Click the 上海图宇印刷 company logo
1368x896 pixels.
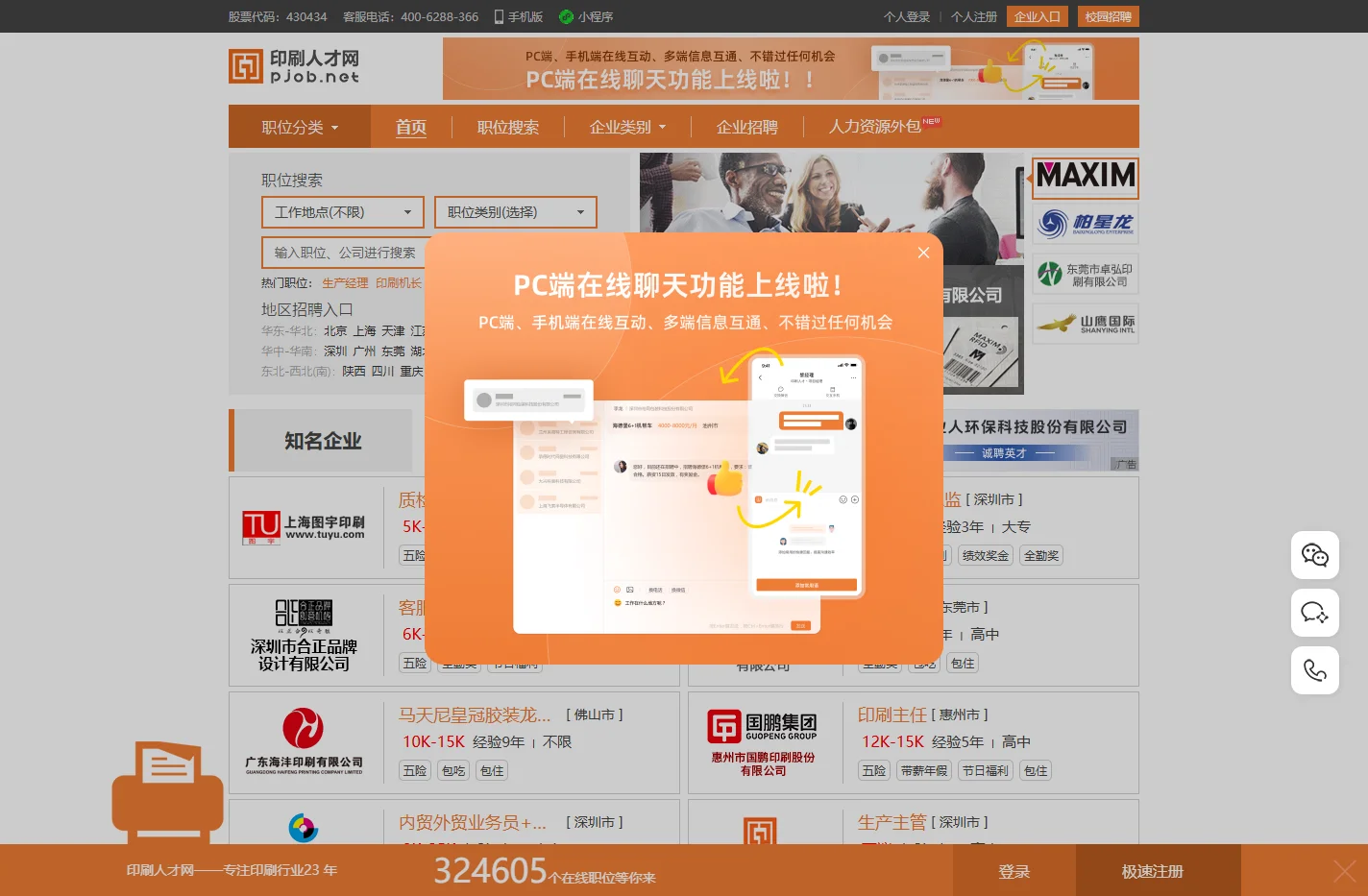[x=304, y=527]
